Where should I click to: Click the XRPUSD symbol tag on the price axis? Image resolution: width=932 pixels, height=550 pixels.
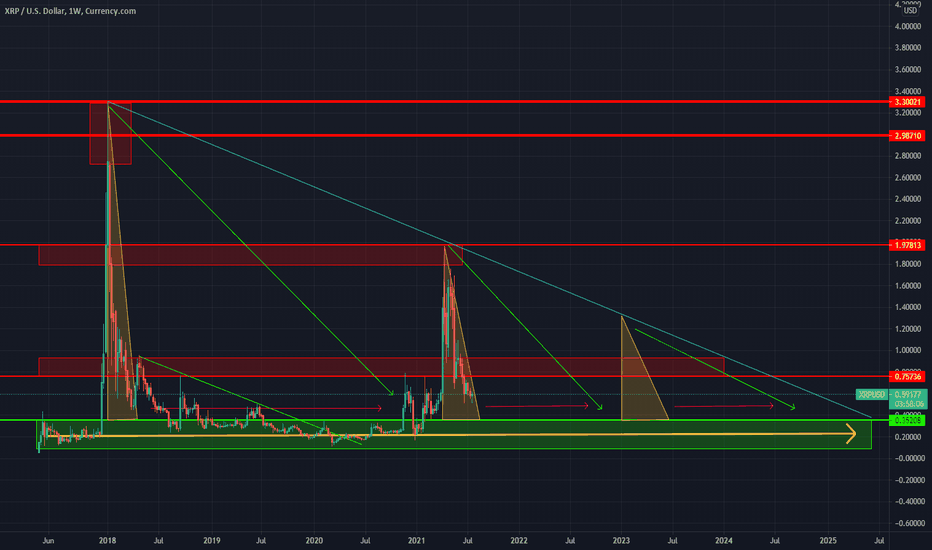(x=871, y=394)
